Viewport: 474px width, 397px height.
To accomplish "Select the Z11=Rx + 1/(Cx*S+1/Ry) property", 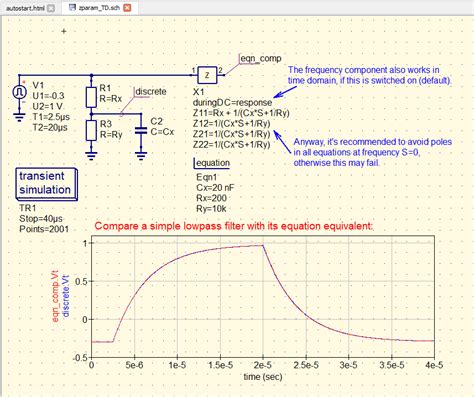I will (241, 113).
